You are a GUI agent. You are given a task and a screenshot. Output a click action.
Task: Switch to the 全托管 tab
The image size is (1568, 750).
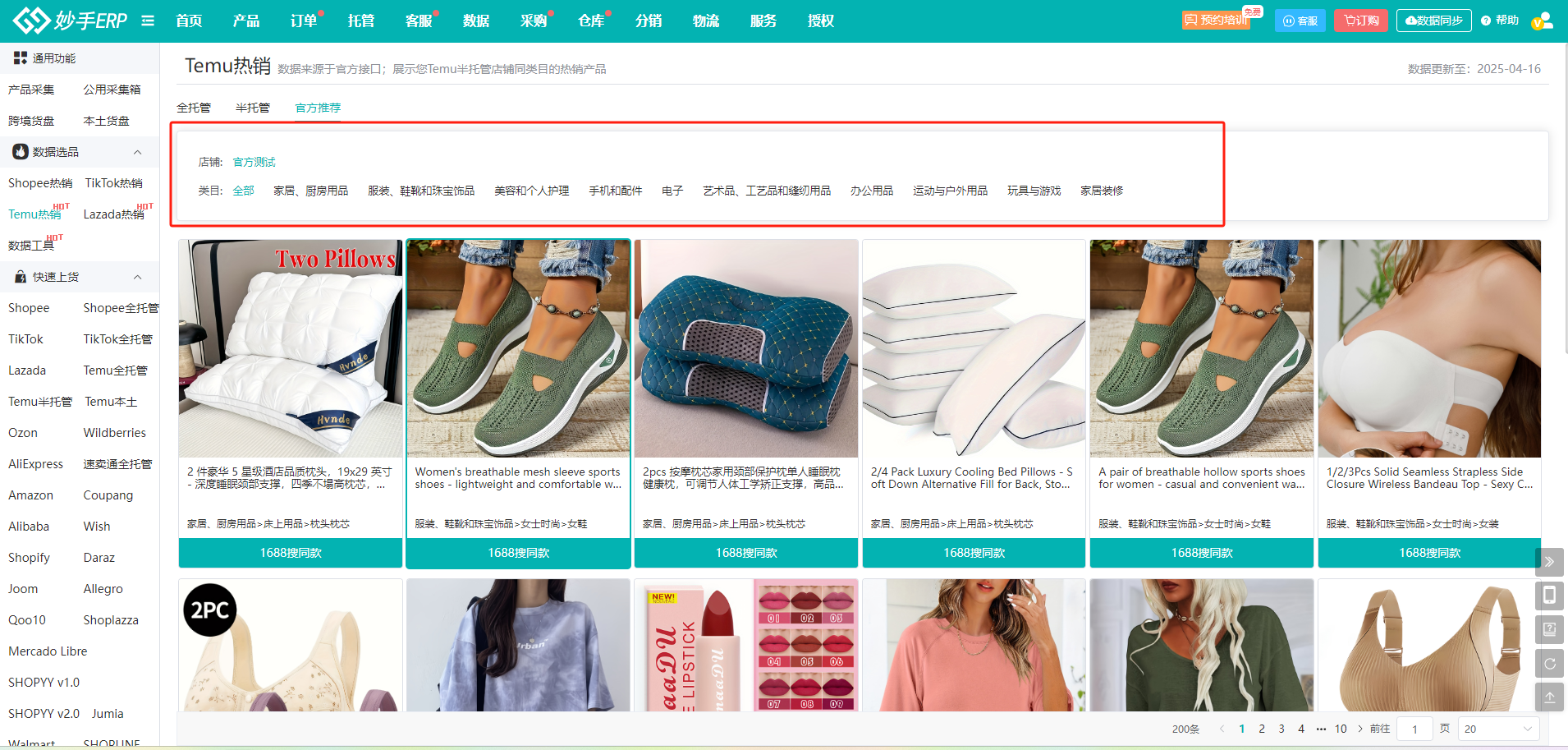click(x=194, y=108)
